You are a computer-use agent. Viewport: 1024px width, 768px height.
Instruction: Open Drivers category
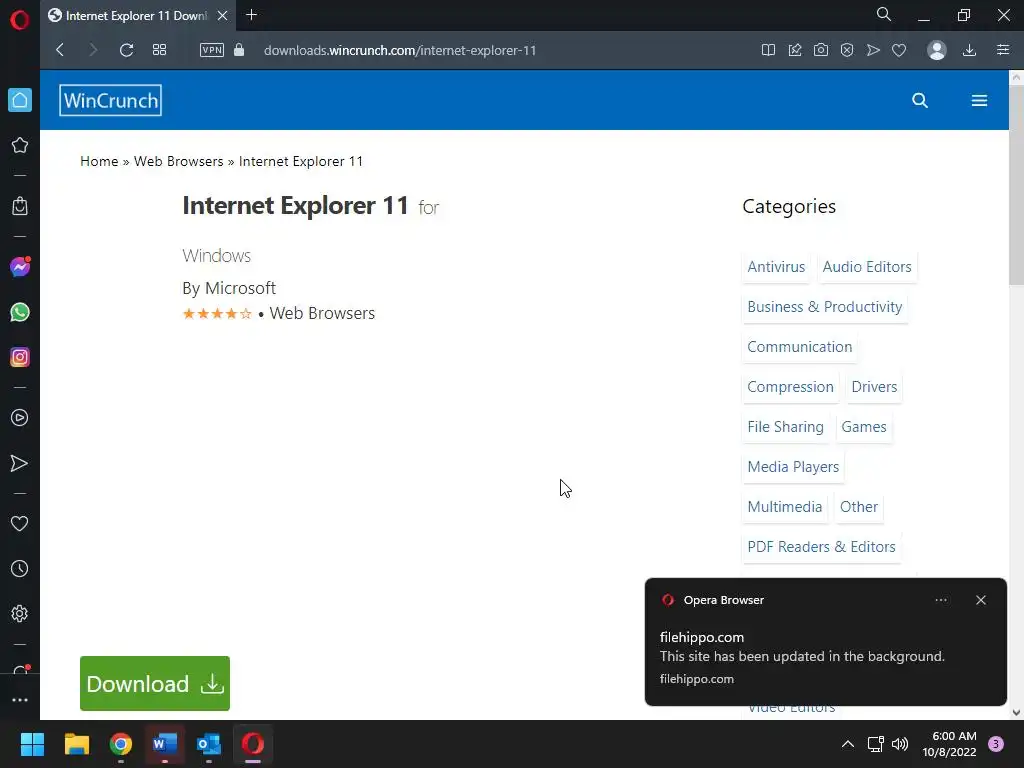874,387
